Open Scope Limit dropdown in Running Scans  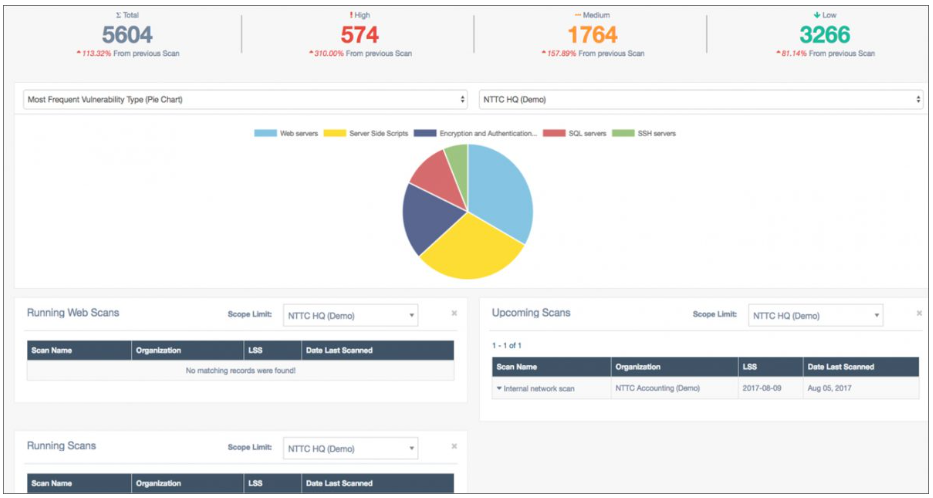[350, 449]
